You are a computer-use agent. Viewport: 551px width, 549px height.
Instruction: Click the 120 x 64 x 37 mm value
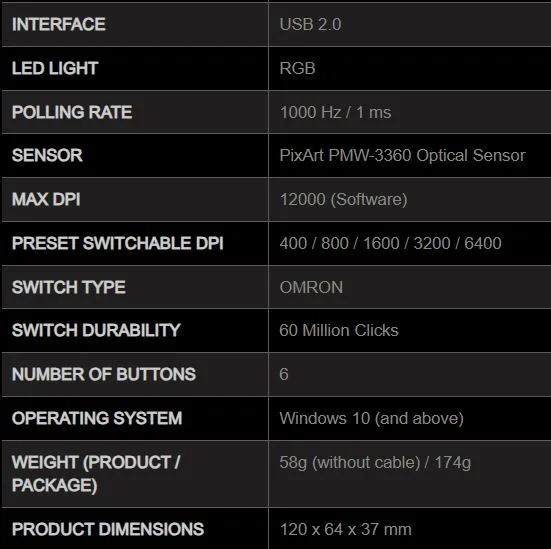click(345, 529)
